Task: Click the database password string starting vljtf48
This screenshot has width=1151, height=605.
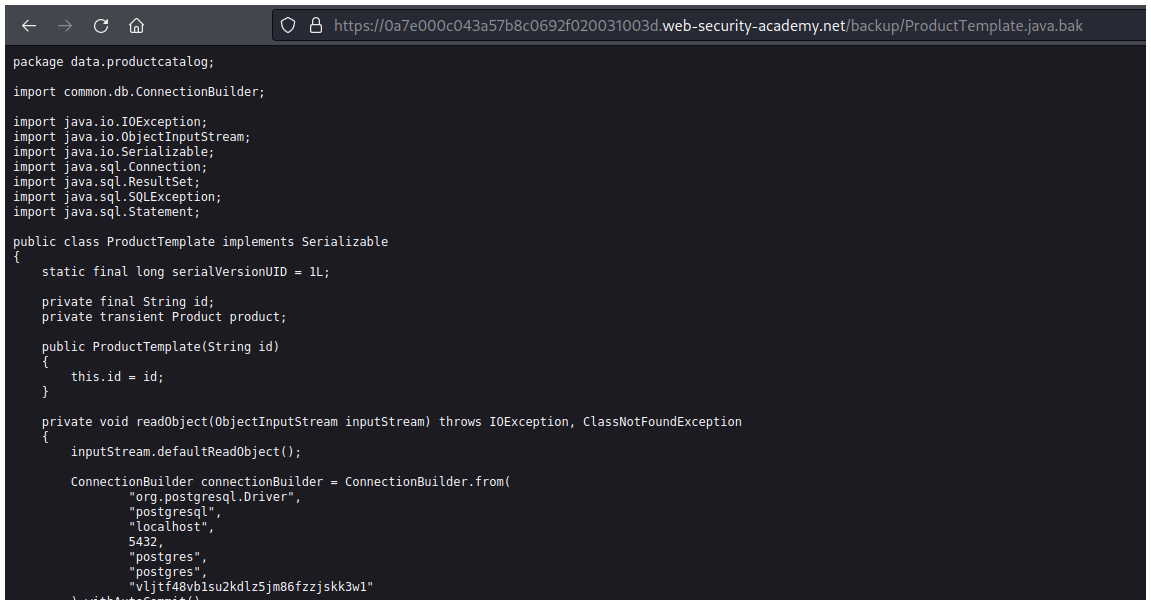Action: coord(250,587)
